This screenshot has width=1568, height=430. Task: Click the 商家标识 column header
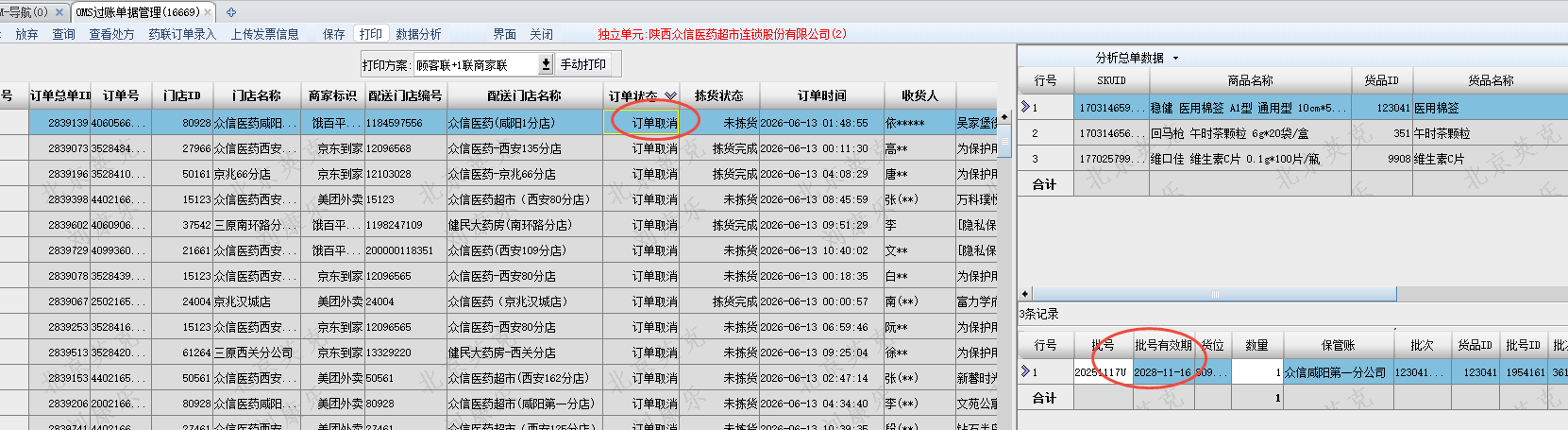(332, 95)
